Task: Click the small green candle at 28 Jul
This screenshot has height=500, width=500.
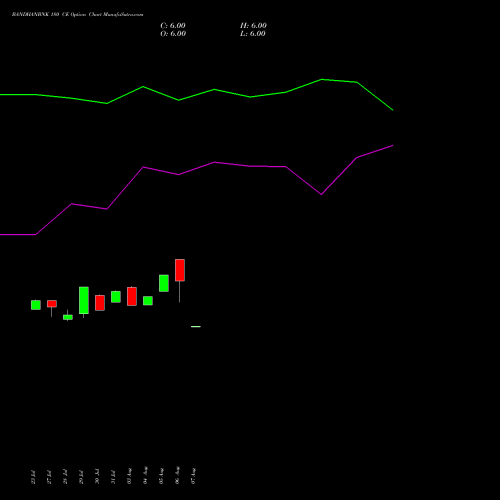Action: (x=68, y=317)
